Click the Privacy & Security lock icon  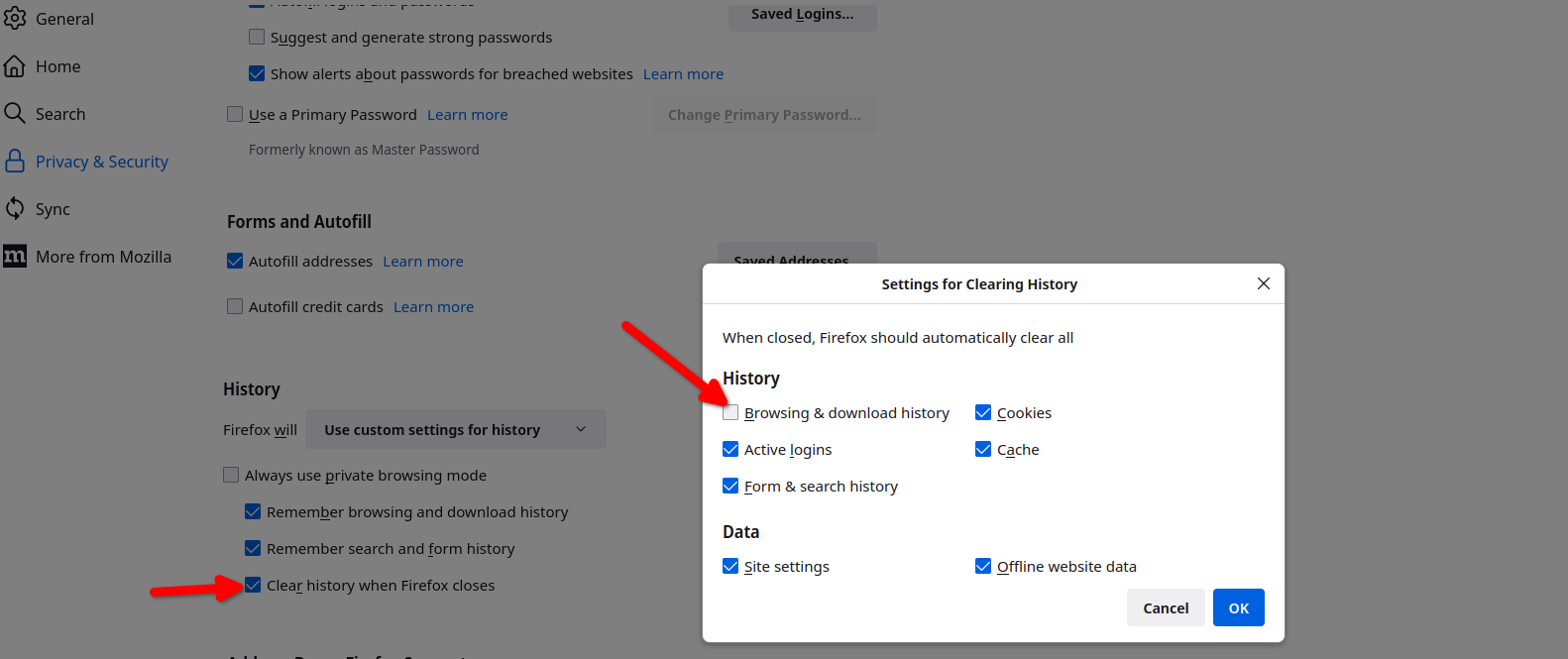coord(15,161)
